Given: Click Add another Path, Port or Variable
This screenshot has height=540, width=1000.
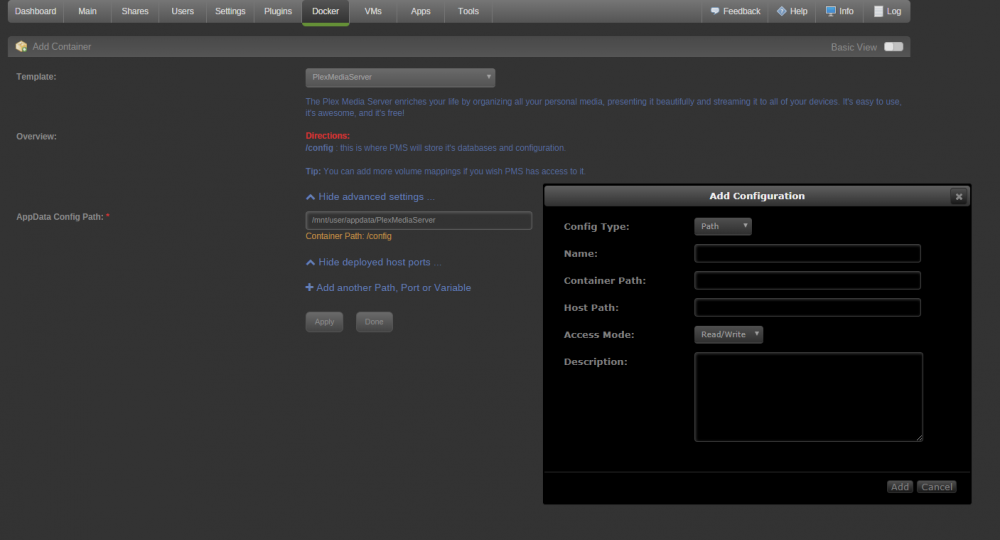Looking at the screenshot, I should tap(393, 288).
